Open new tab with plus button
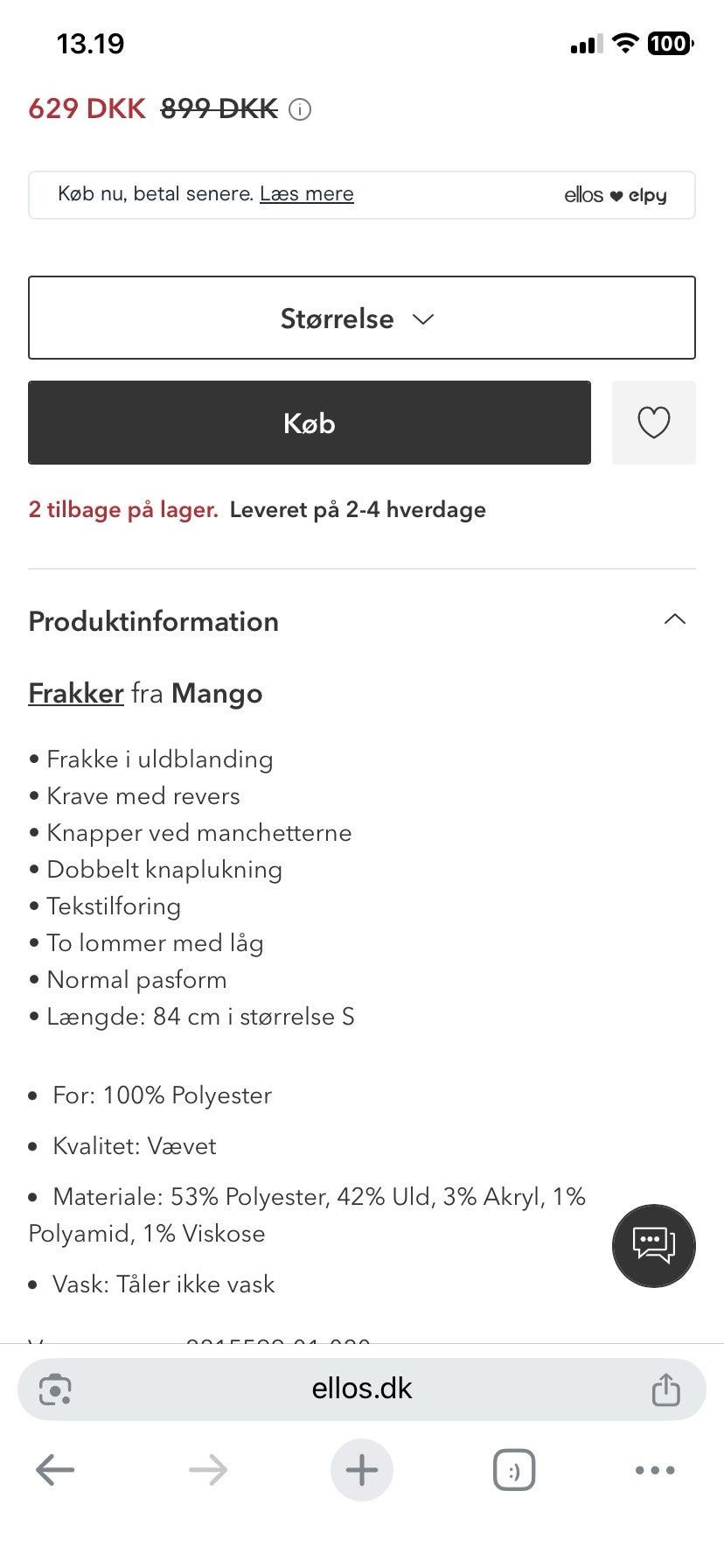724x1568 pixels. (362, 1470)
